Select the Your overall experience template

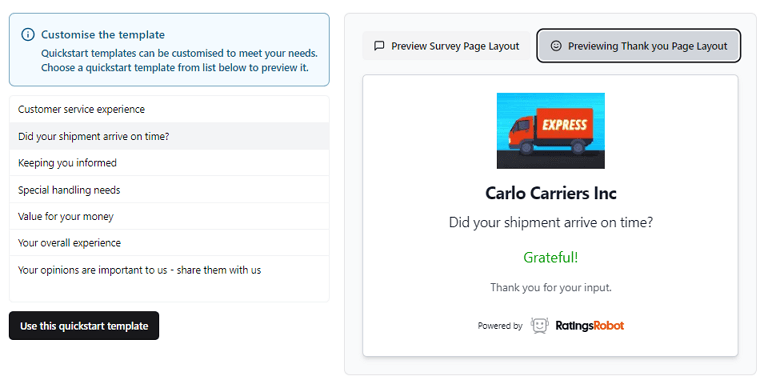pos(169,243)
